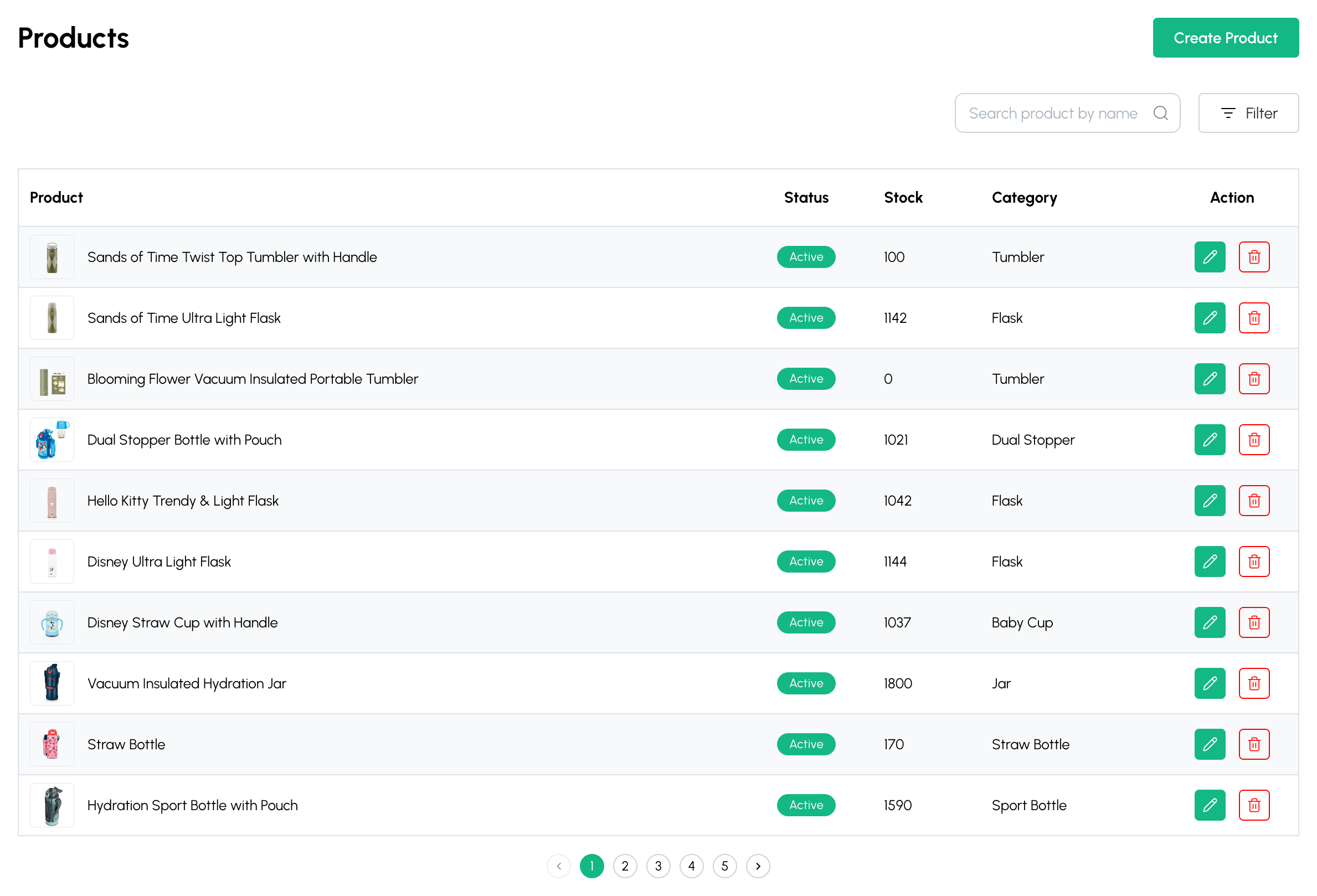Edit Vacuum Insulated Hydration Jar product
Screen dimensions: 1317x896
[1210, 683]
